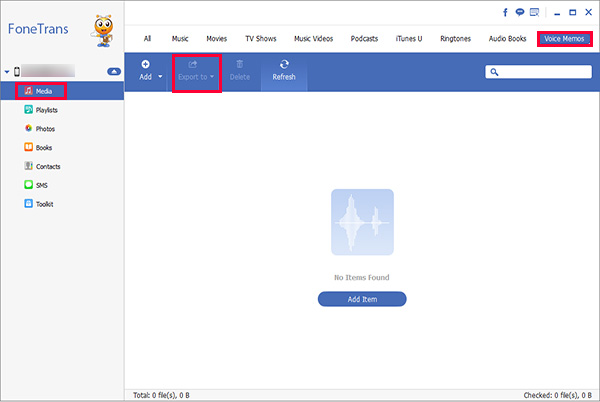Click the register/menu icon in title bar

point(534,13)
